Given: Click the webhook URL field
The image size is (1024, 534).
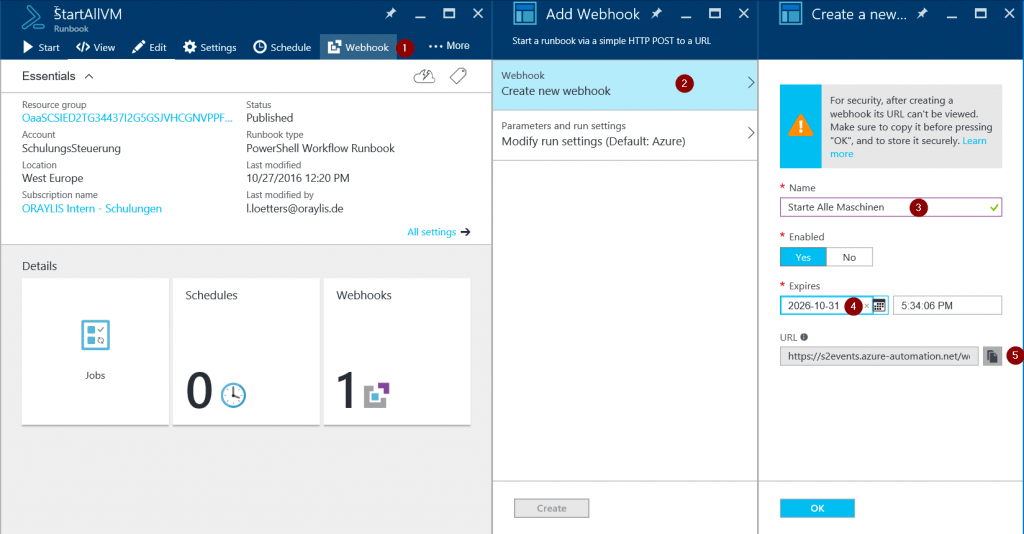Looking at the screenshot, I should 879,356.
